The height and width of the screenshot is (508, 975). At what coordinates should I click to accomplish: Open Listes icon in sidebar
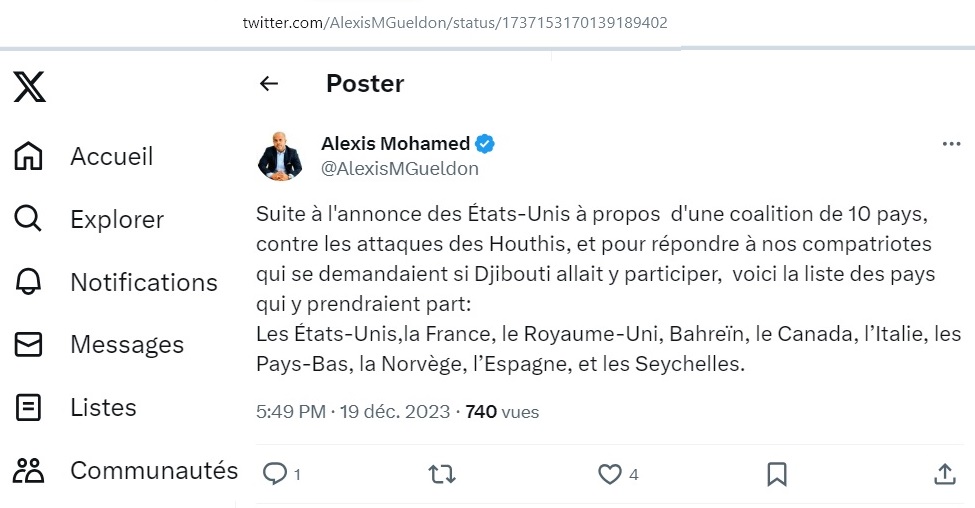[x=28, y=408]
